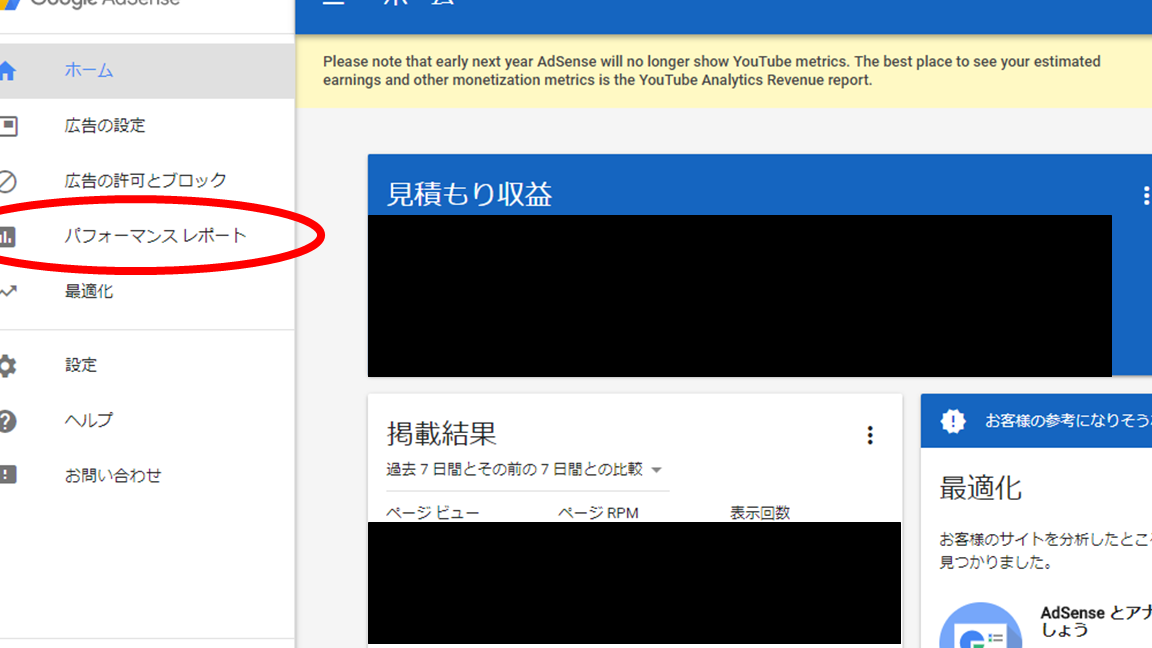This screenshot has height=648, width=1152.
Task: Open more options on 見積もり収益 card
Action: pyautogui.click(x=1145, y=195)
